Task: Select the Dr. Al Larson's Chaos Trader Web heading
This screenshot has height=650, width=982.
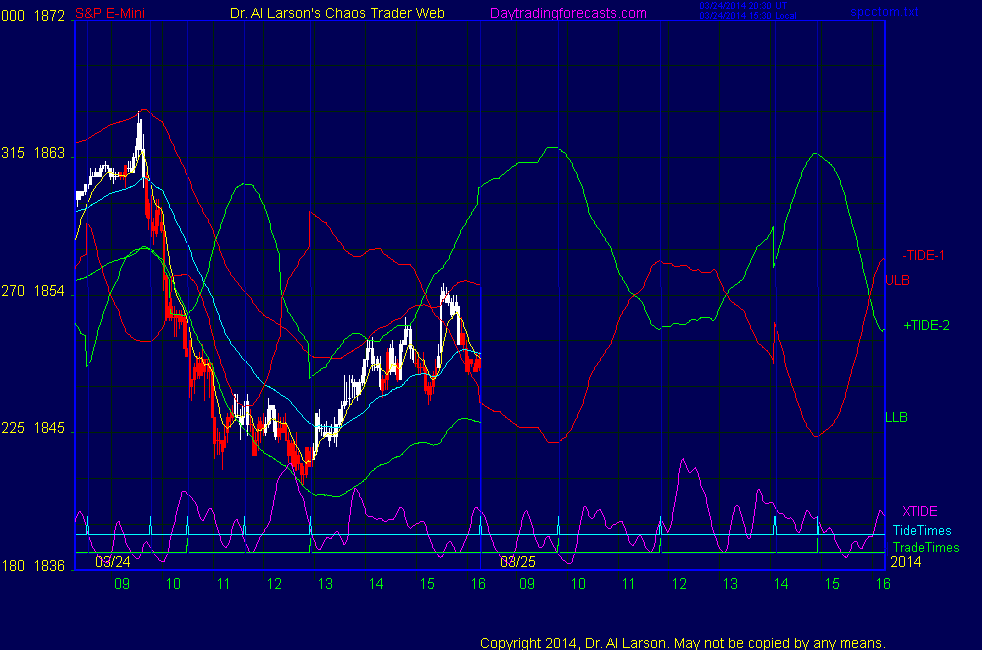Action: coord(337,13)
